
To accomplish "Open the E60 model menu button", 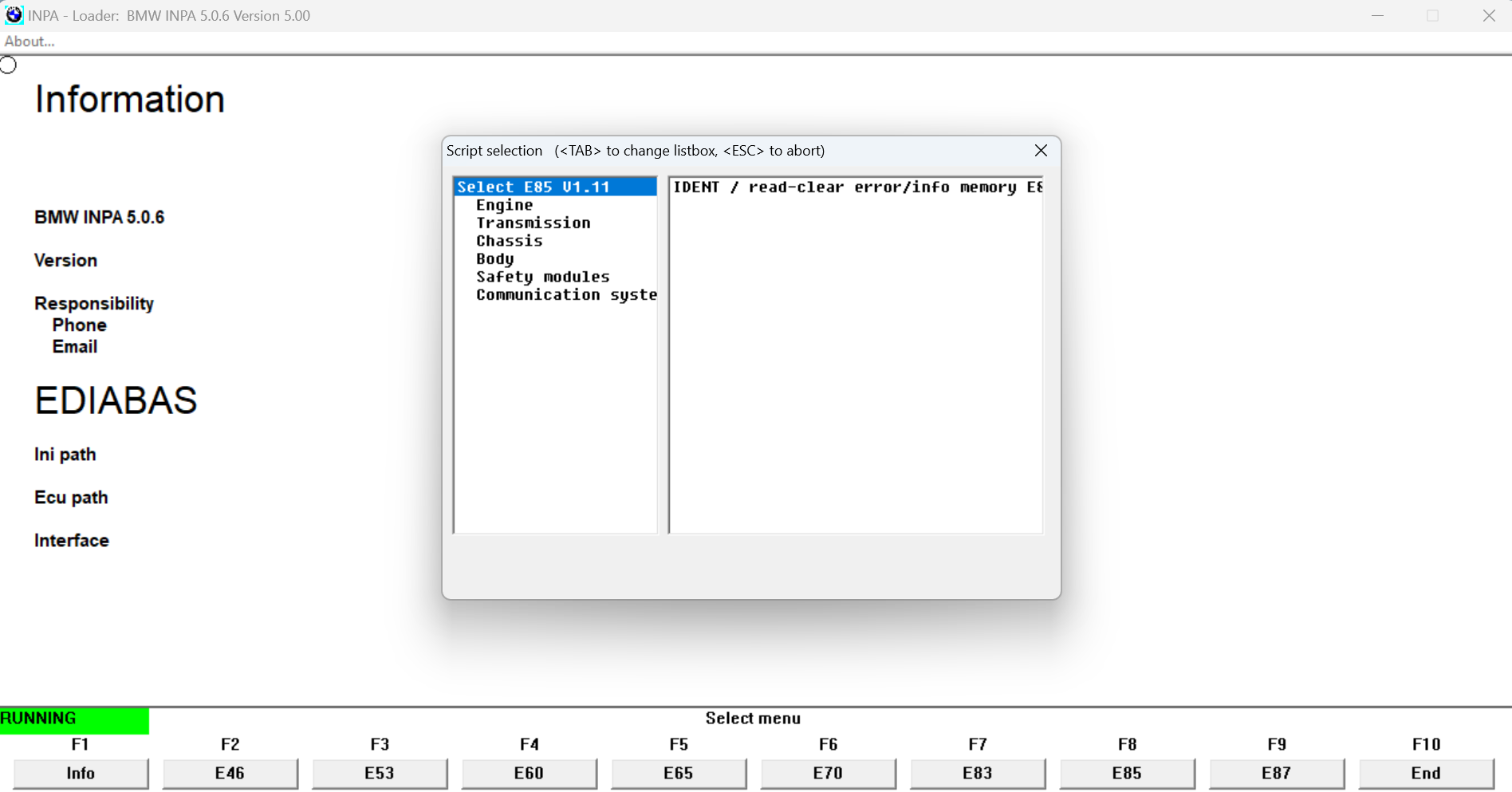I will pos(529,773).
